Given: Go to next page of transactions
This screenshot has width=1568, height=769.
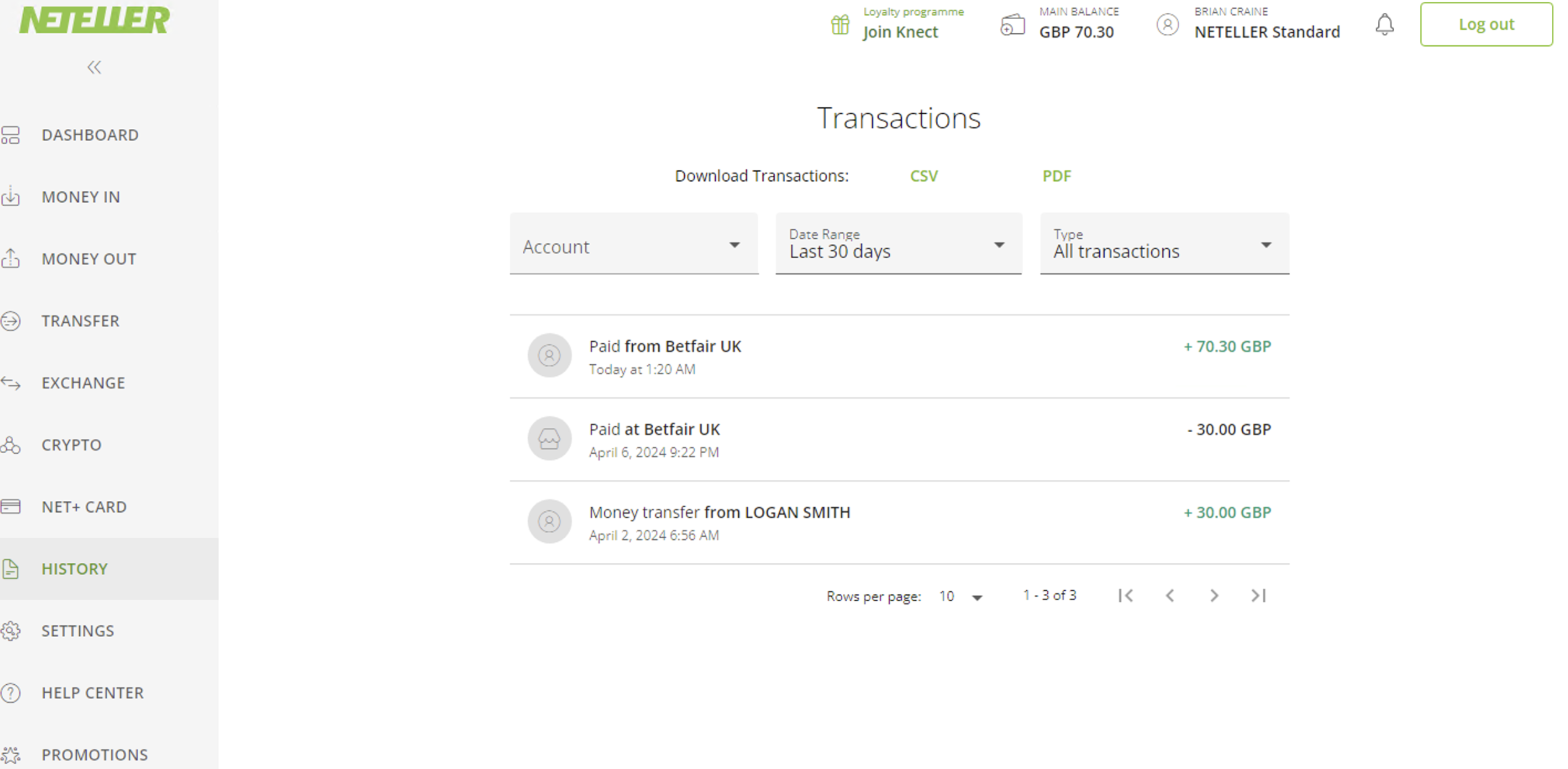Looking at the screenshot, I should (1214, 595).
